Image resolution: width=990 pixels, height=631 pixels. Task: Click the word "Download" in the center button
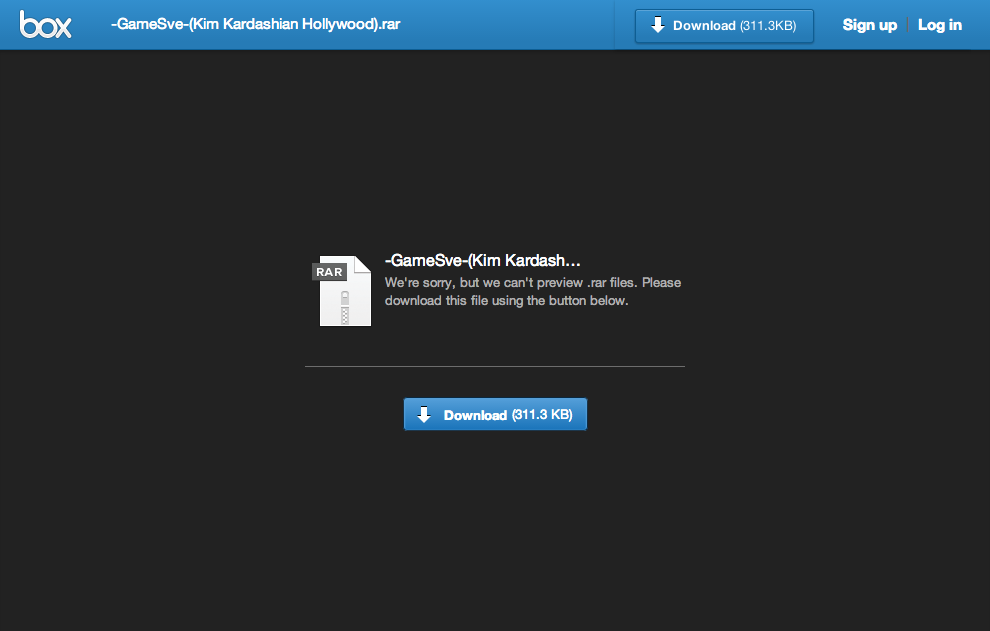pyautogui.click(x=475, y=415)
